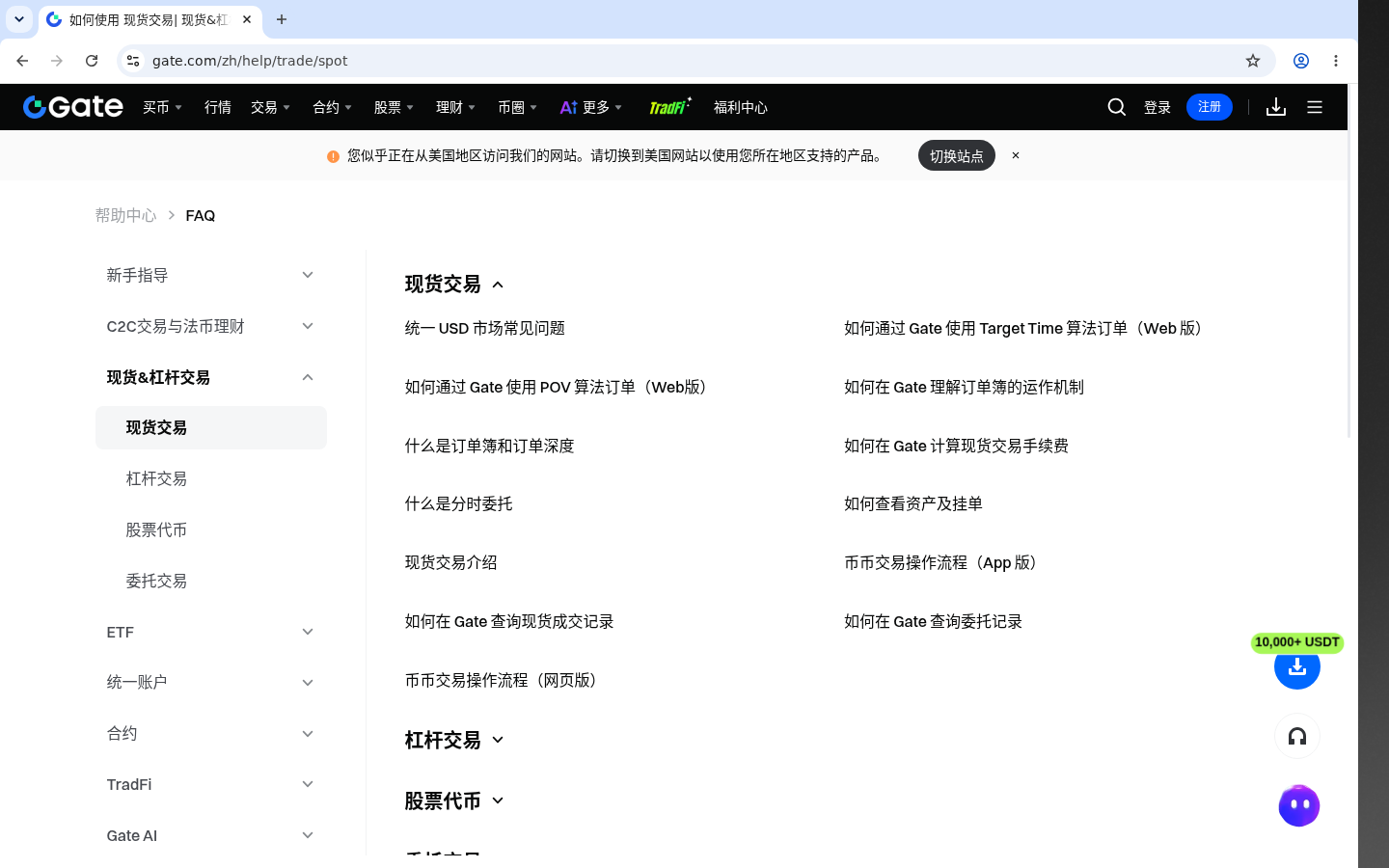The width and height of the screenshot is (1389, 868).
Task: Select 现货交易 in sidebar
Action: pyautogui.click(x=211, y=427)
